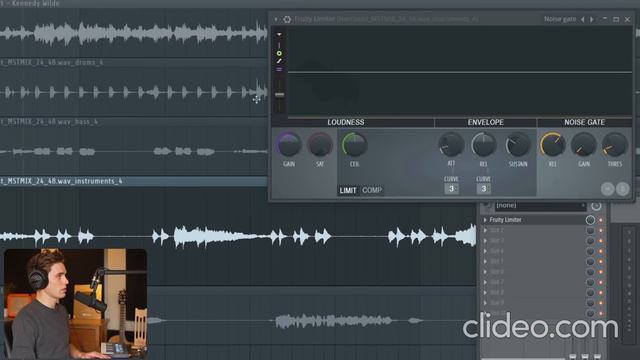Screen dimensions: 640x360
Task: Click the SAT saturation knob
Action: pyautogui.click(x=320, y=145)
